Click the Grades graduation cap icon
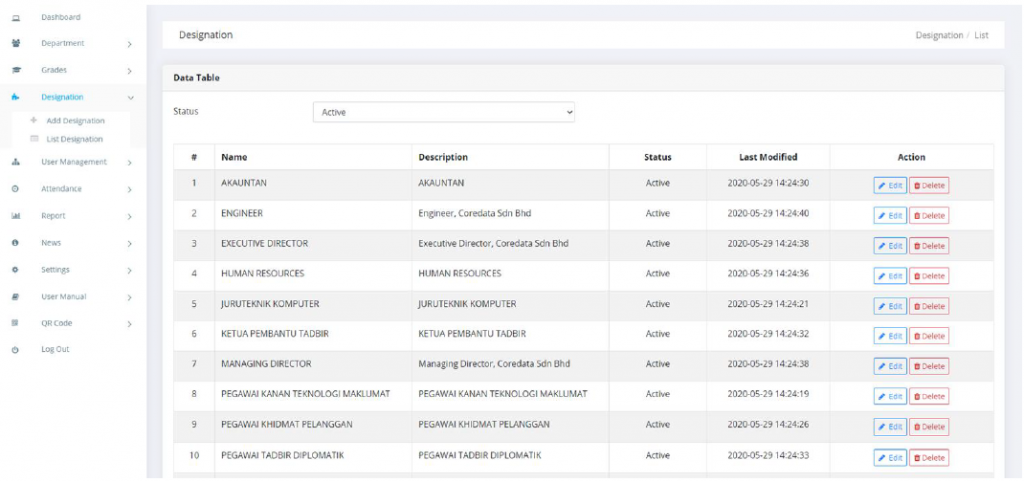Screen dimensions: 1024x482 click(x=15, y=71)
